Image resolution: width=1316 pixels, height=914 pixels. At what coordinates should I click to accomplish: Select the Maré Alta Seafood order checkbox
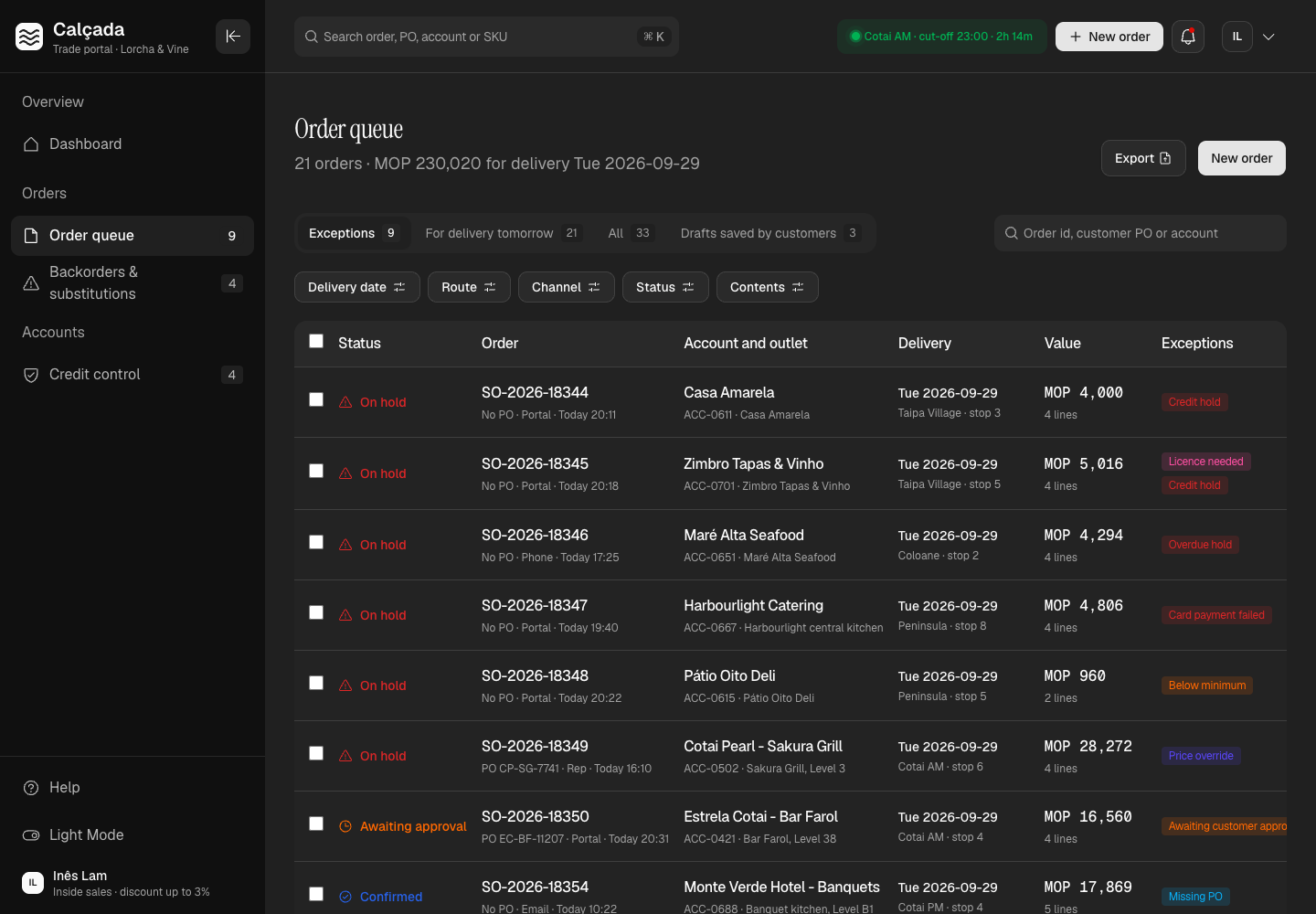316,542
